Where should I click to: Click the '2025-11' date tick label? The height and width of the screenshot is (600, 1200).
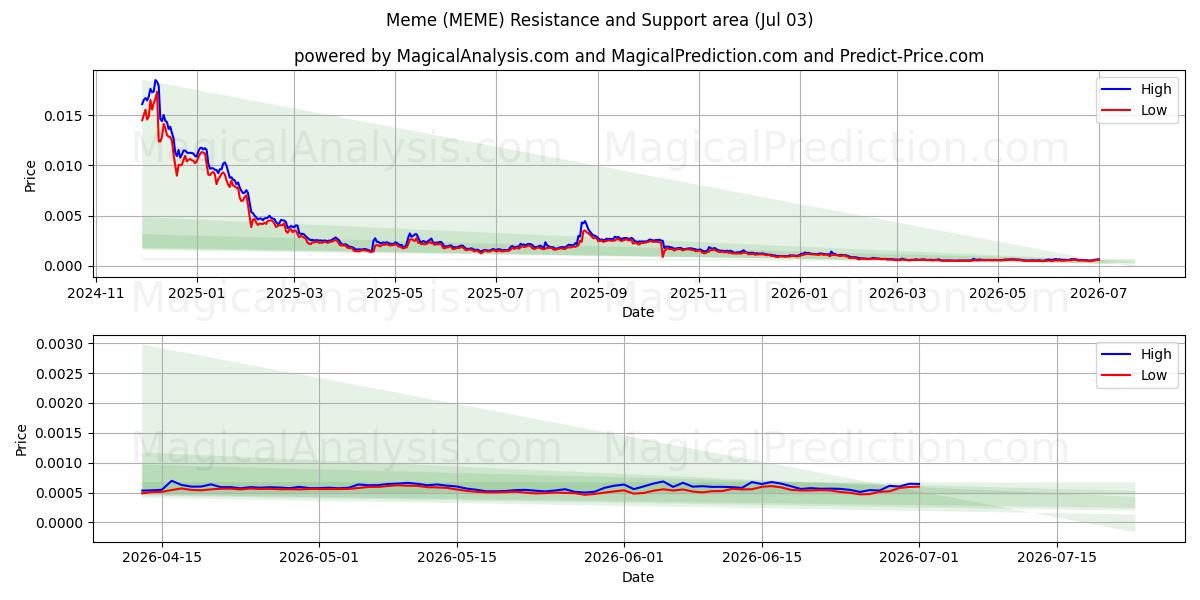699,293
